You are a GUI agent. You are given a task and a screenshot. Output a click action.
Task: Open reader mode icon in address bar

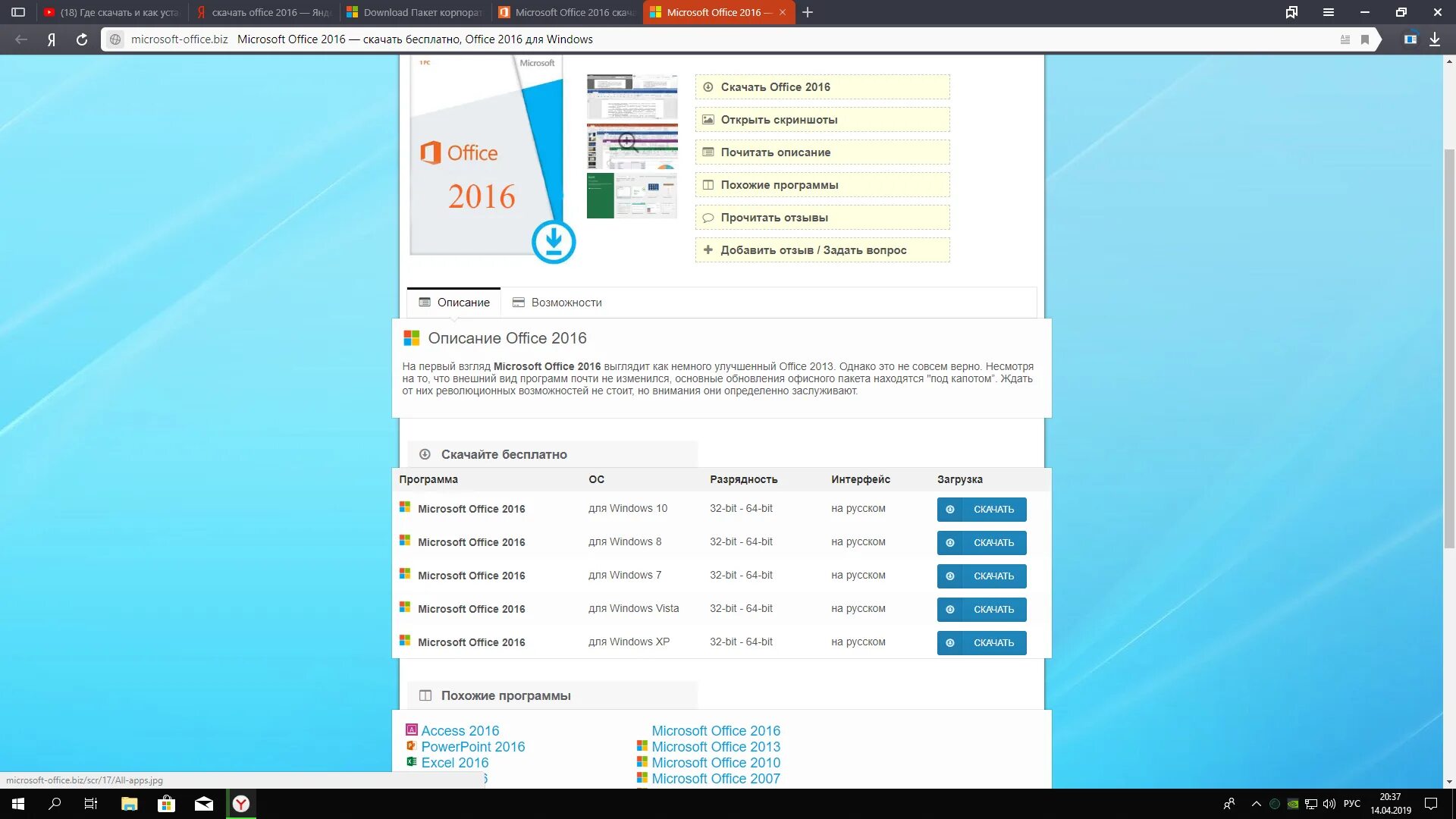click(x=1345, y=39)
